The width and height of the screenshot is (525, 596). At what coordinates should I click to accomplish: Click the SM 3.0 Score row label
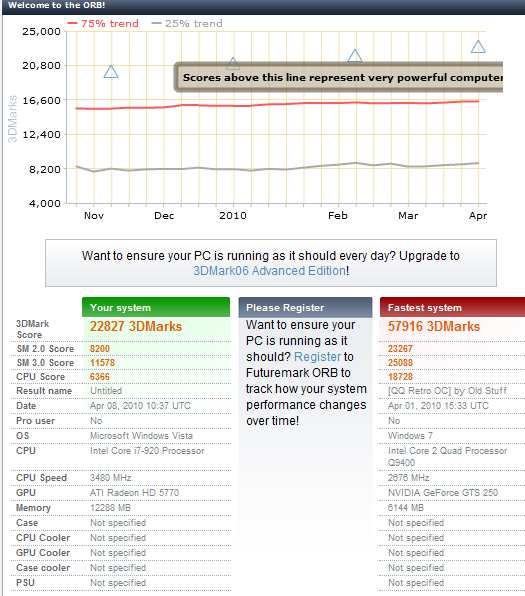(x=45, y=363)
